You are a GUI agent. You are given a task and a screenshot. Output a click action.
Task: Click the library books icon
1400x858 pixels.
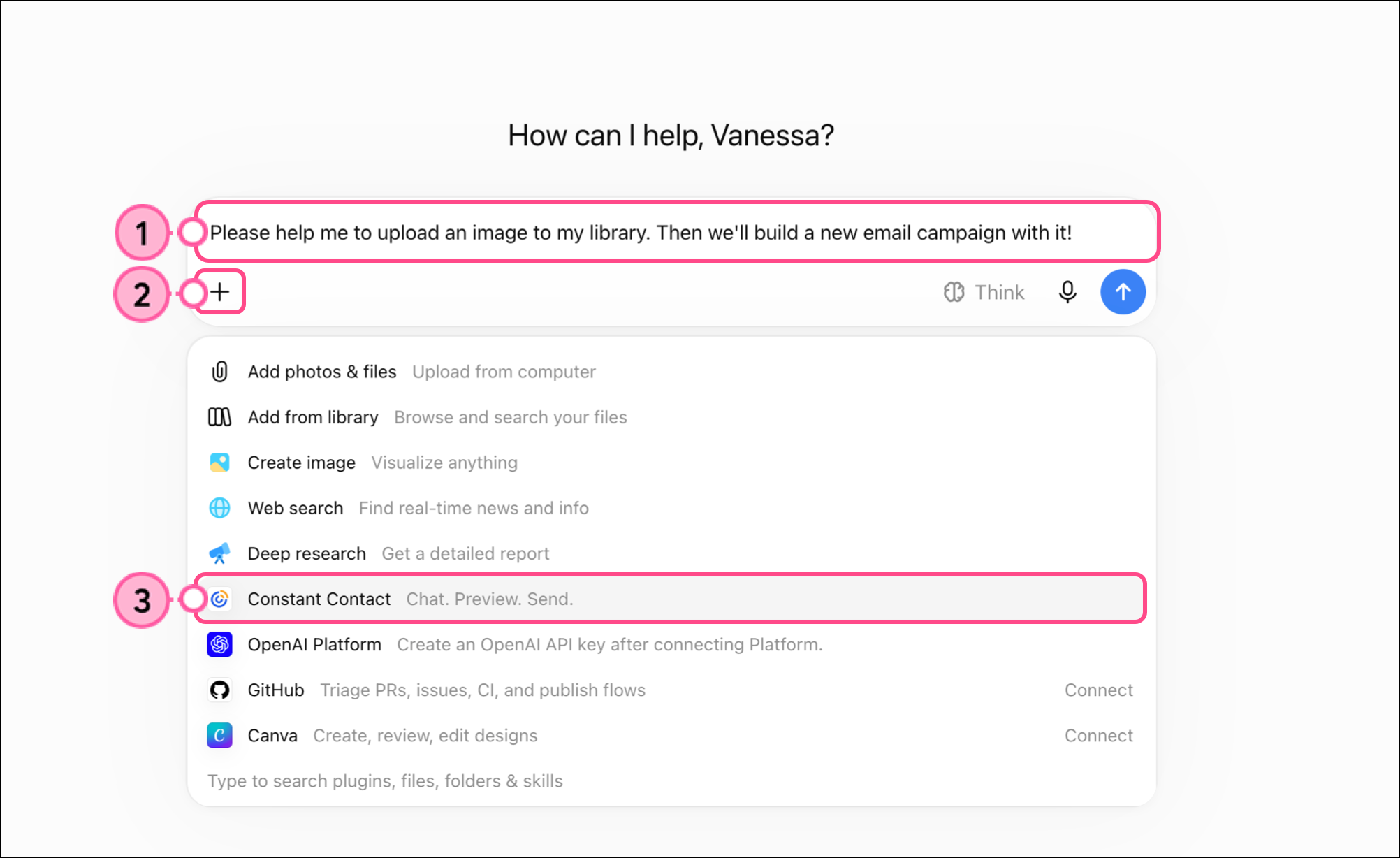pos(219,417)
